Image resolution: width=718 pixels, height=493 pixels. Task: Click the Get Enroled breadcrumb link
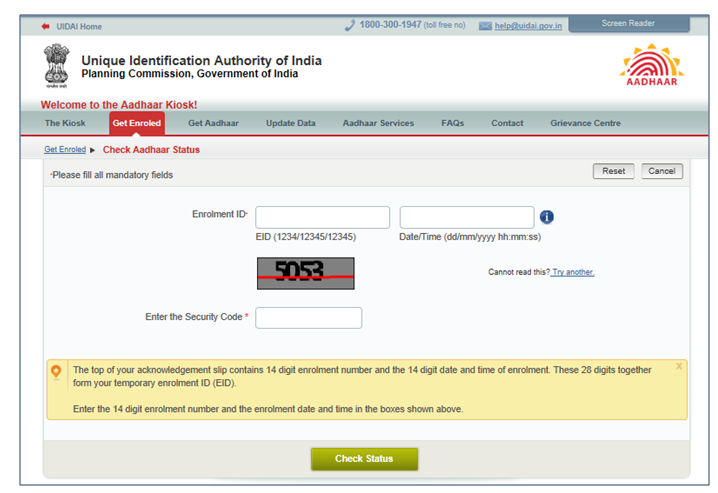click(65, 150)
